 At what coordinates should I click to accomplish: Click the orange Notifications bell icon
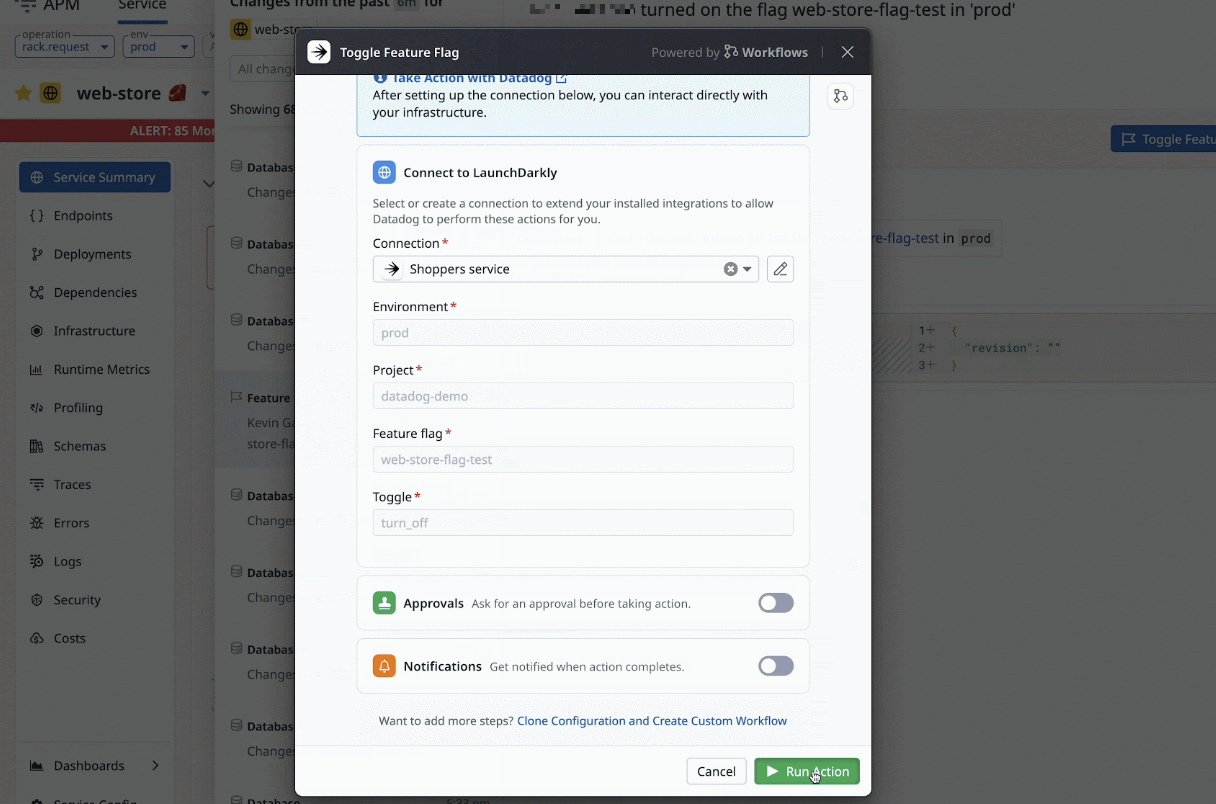pyautogui.click(x=384, y=666)
